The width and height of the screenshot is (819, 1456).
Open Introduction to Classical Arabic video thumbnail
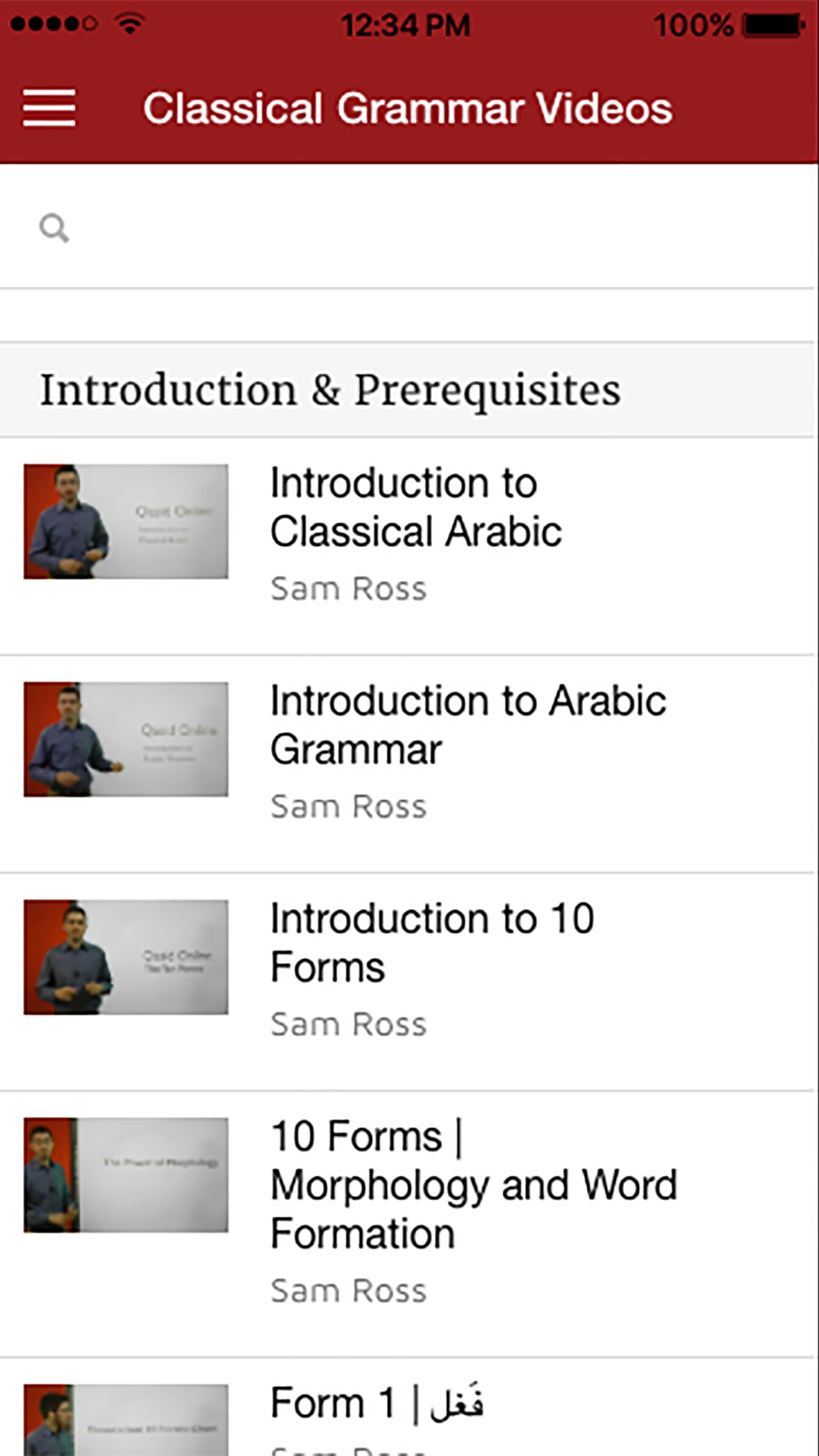[x=126, y=522]
